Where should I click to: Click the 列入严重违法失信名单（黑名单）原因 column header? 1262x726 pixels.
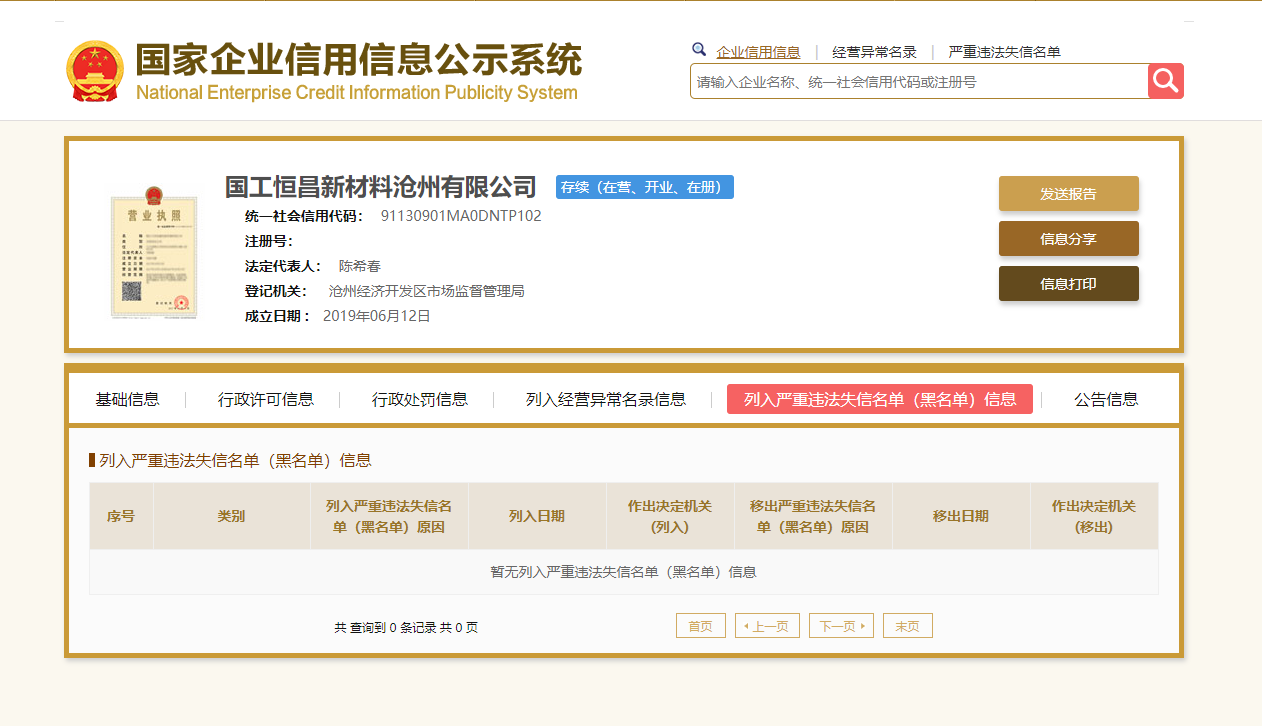[389, 516]
